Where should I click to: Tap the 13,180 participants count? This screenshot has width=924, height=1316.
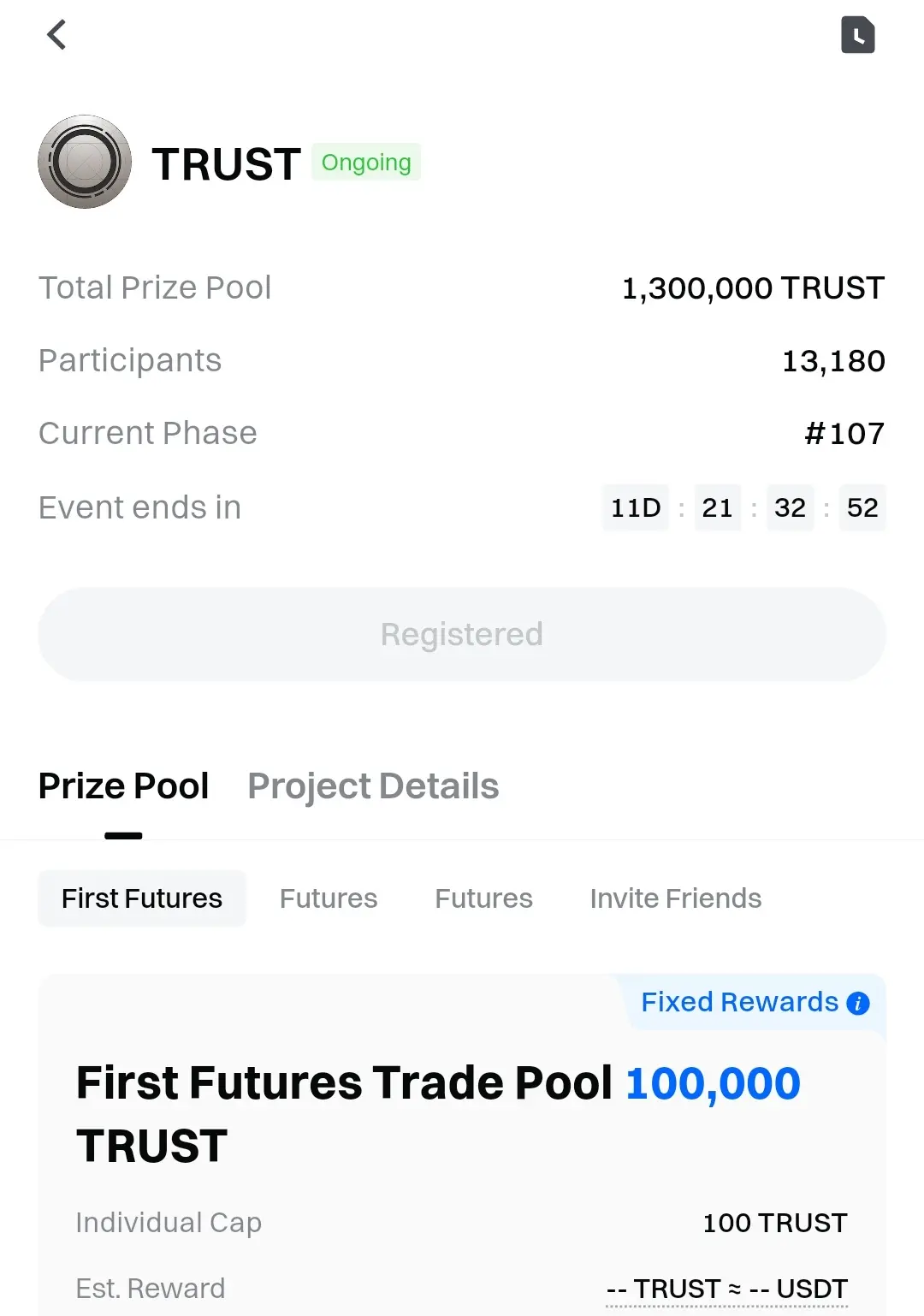click(833, 361)
